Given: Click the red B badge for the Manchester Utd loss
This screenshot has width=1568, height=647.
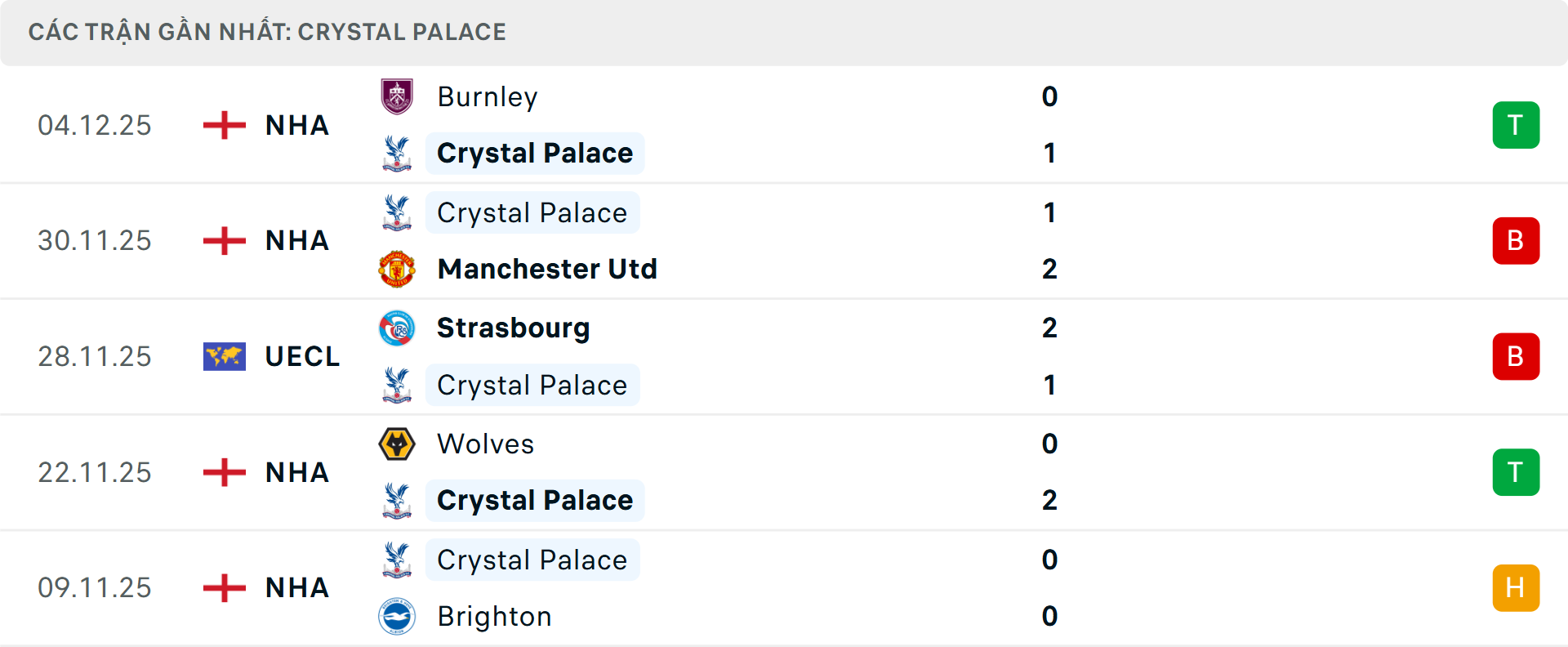Looking at the screenshot, I should click(1517, 240).
